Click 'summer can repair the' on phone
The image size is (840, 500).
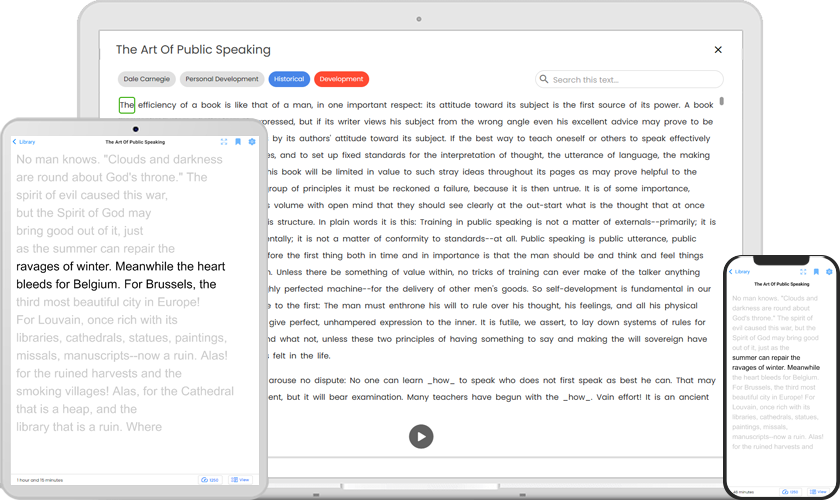pyautogui.click(x=766, y=357)
